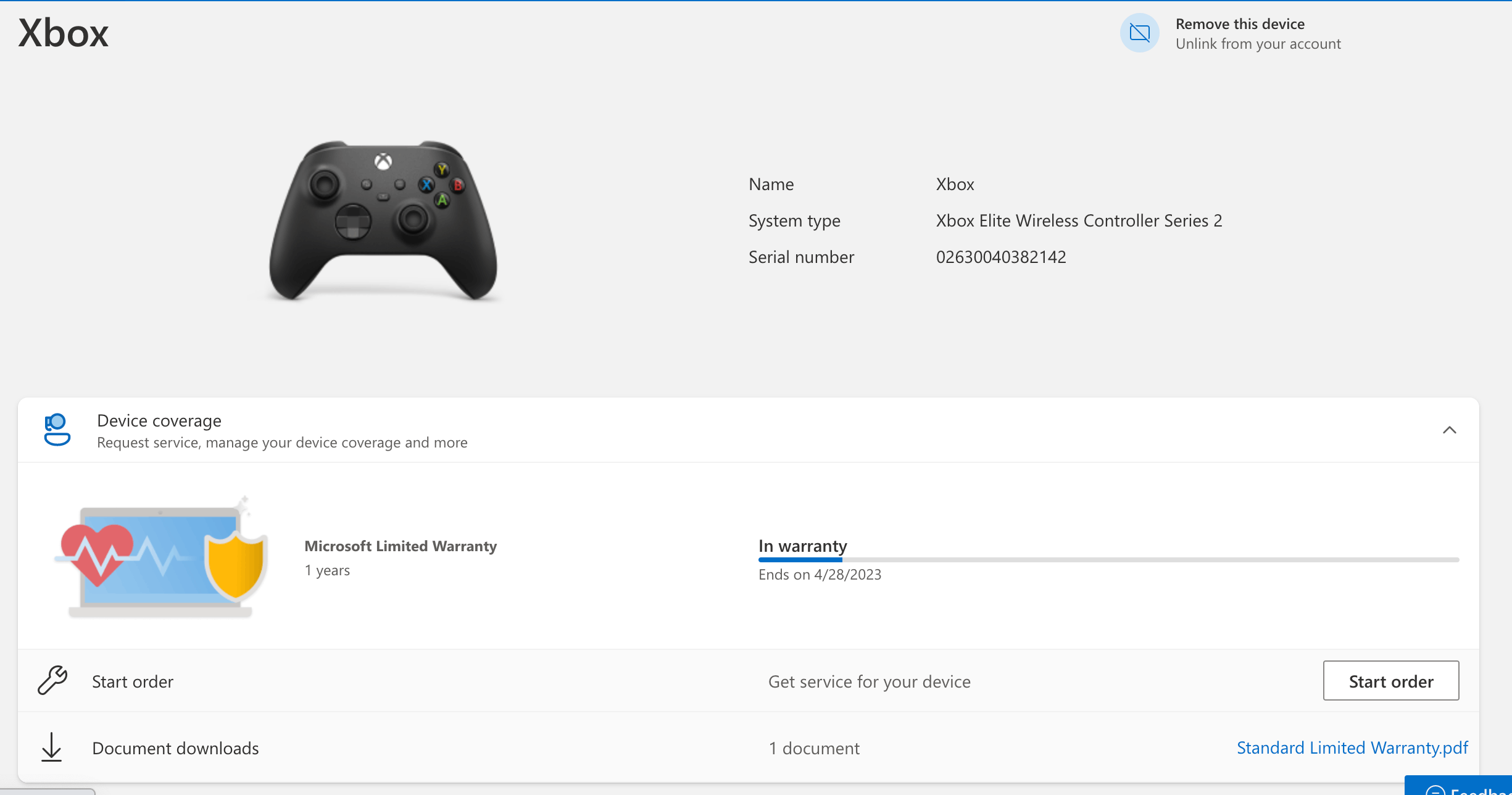Viewport: 1512px width, 795px height.
Task: Click the Unlink from your account text
Action: [x=1258, y=44]
